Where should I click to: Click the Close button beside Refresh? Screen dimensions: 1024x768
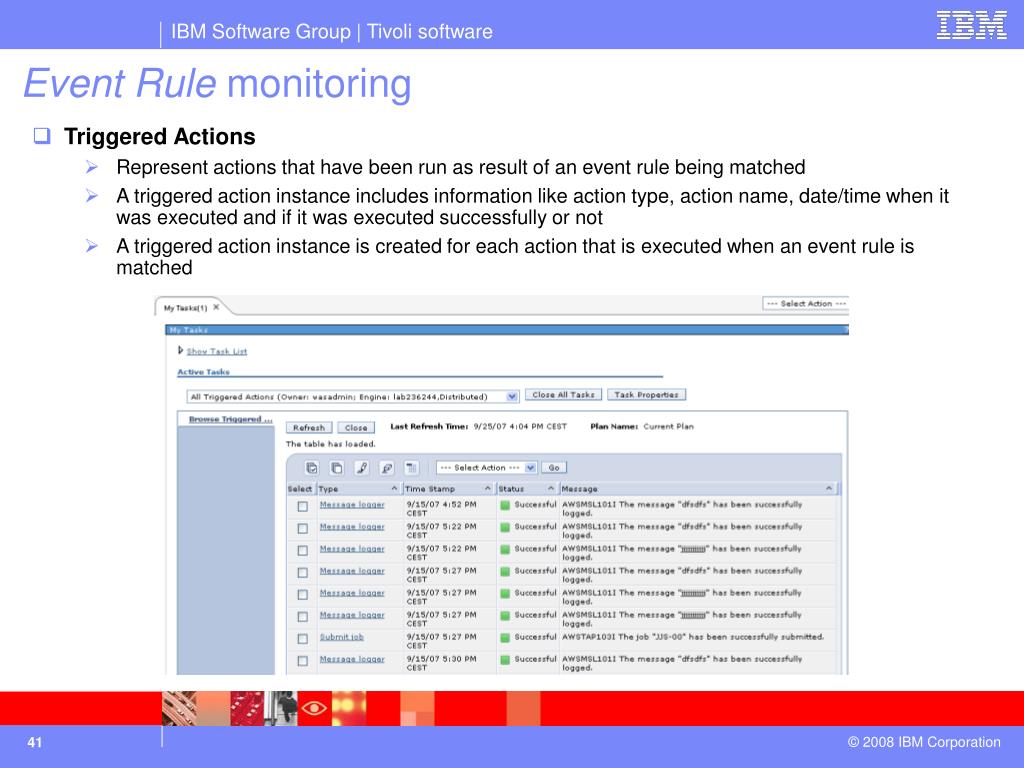coord(356,428)
